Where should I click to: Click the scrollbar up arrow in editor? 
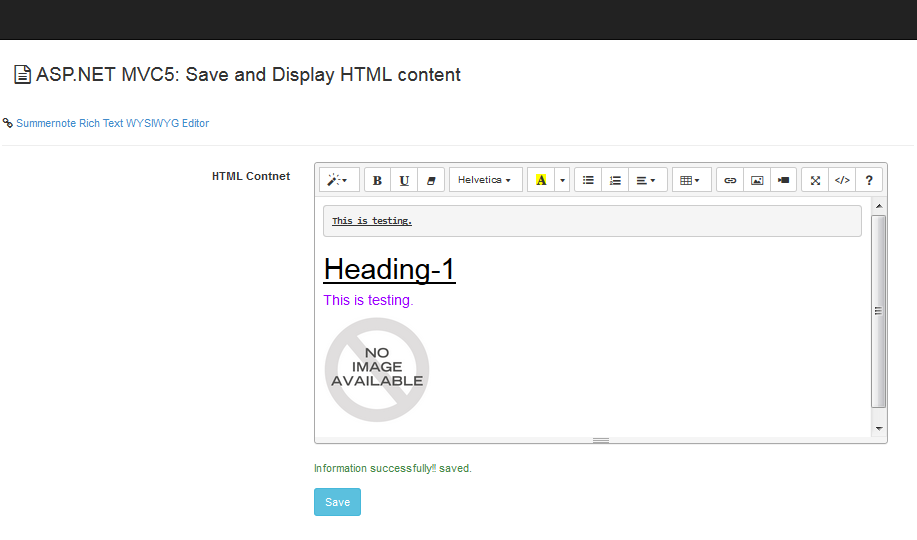tap(878, 206)
